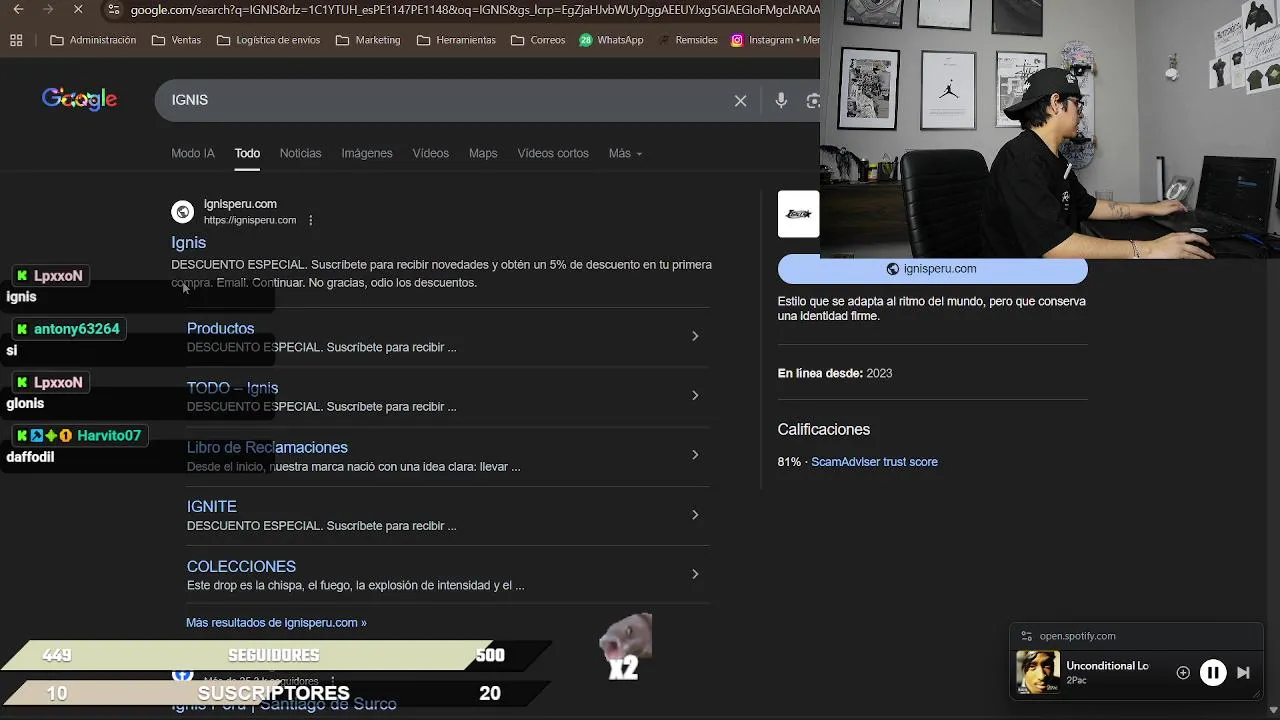
Task: Click the 2Pac album cover thumbnail
Action: point(1038,672)
